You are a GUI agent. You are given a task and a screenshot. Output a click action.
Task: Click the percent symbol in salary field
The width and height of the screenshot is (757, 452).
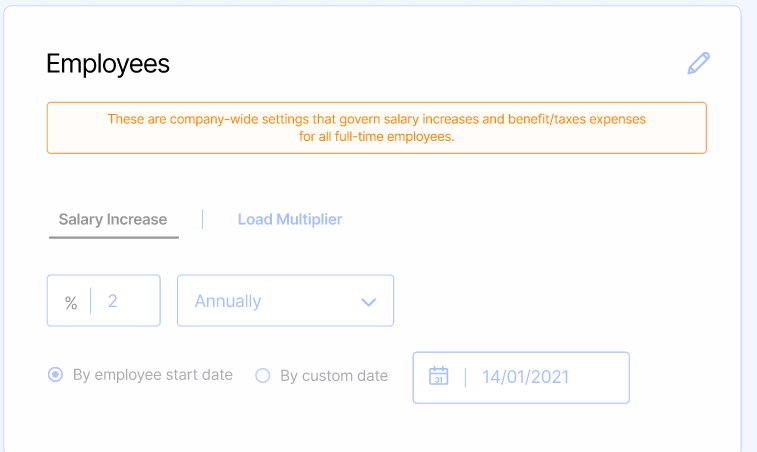[71, 302]
